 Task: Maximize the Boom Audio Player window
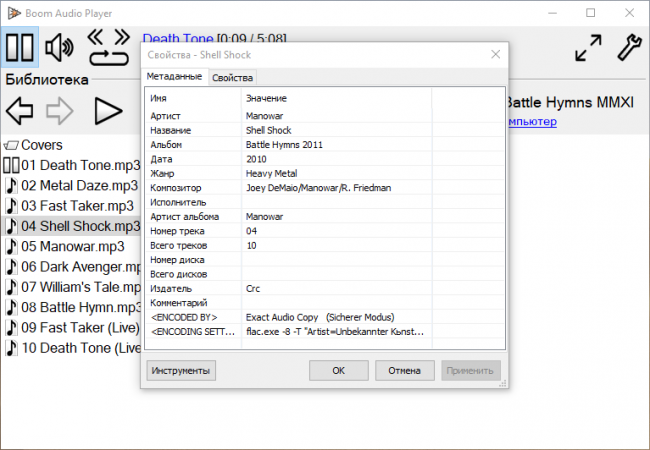coord(591,13)
